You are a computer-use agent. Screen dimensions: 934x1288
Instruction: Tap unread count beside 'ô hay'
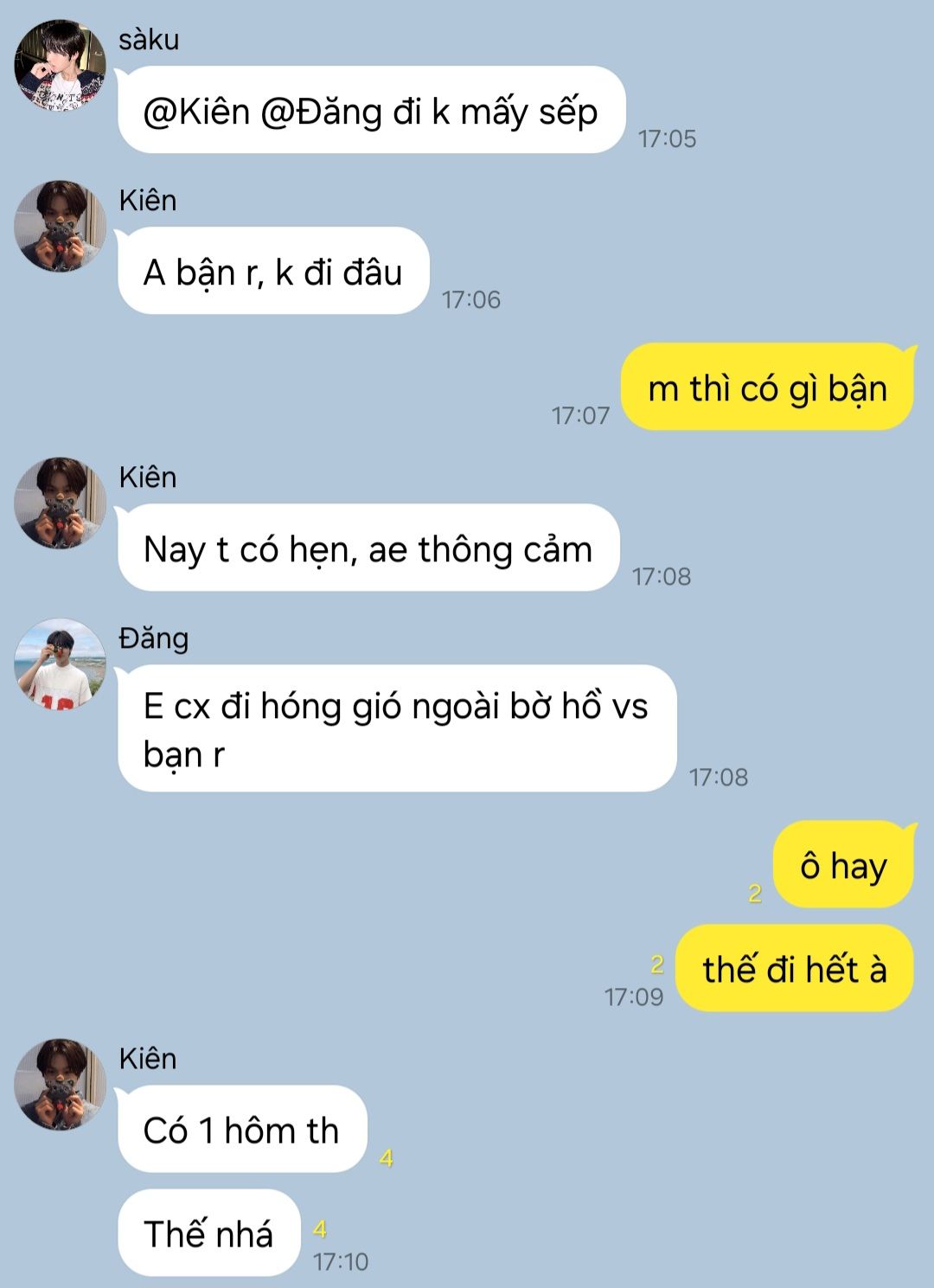point(755,894)
